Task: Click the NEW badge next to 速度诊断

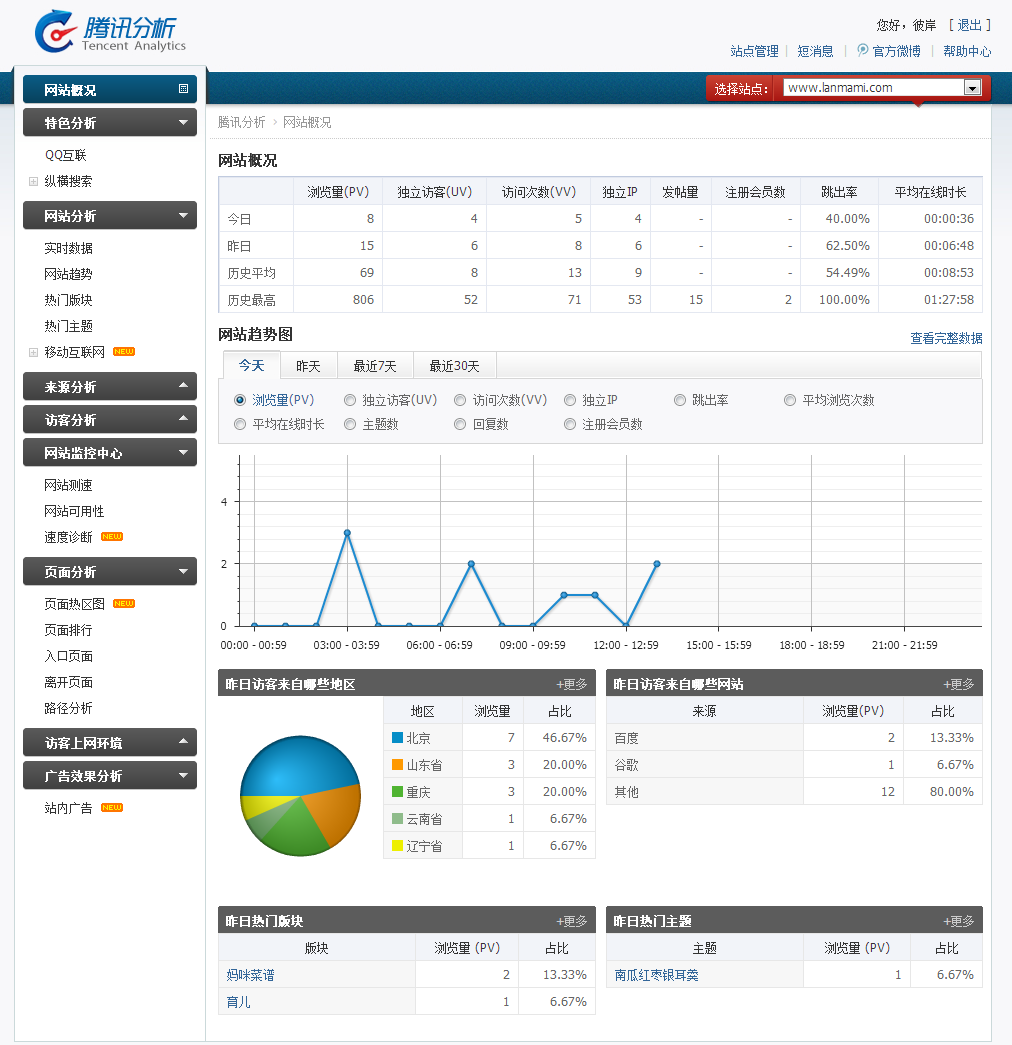Action: 112,537
